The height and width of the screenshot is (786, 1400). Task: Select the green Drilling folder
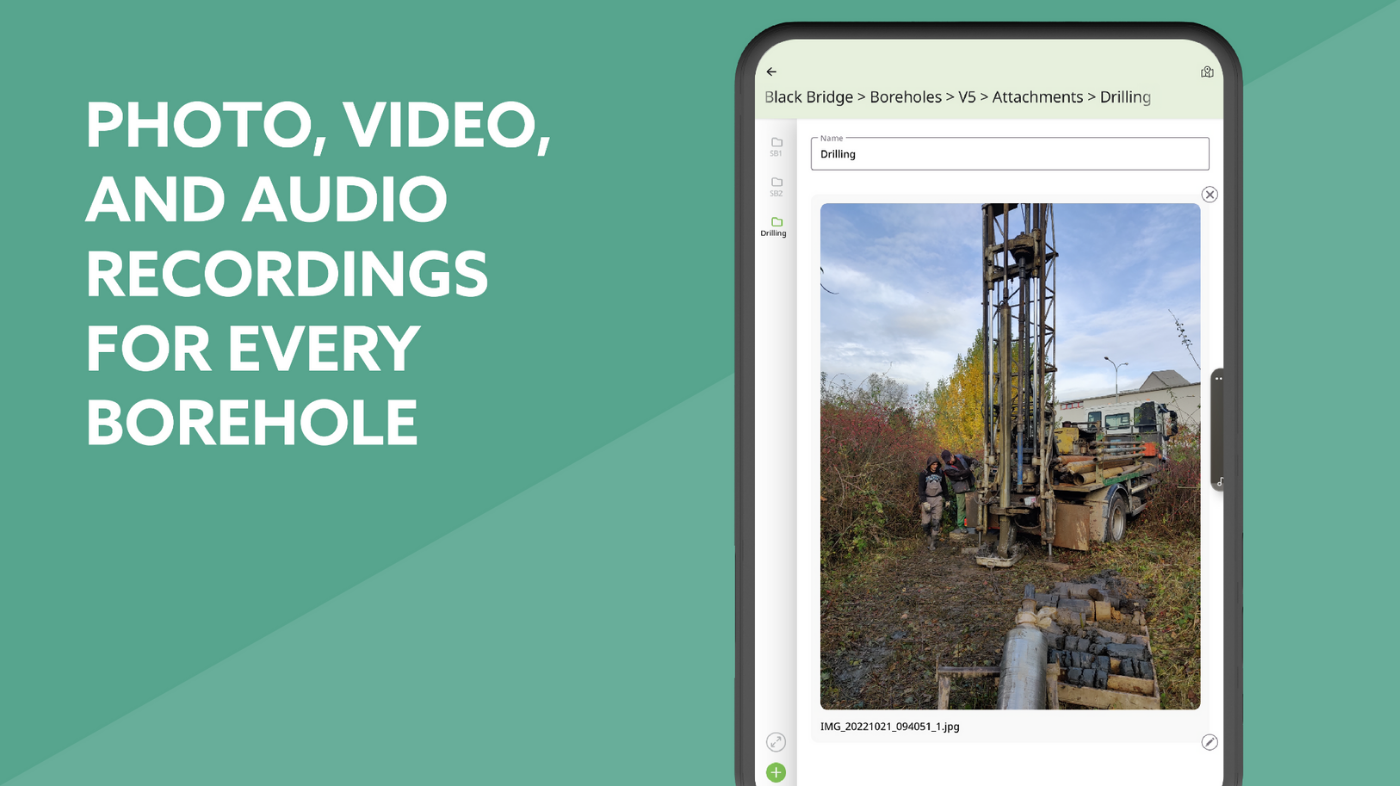tap(774, 227)
